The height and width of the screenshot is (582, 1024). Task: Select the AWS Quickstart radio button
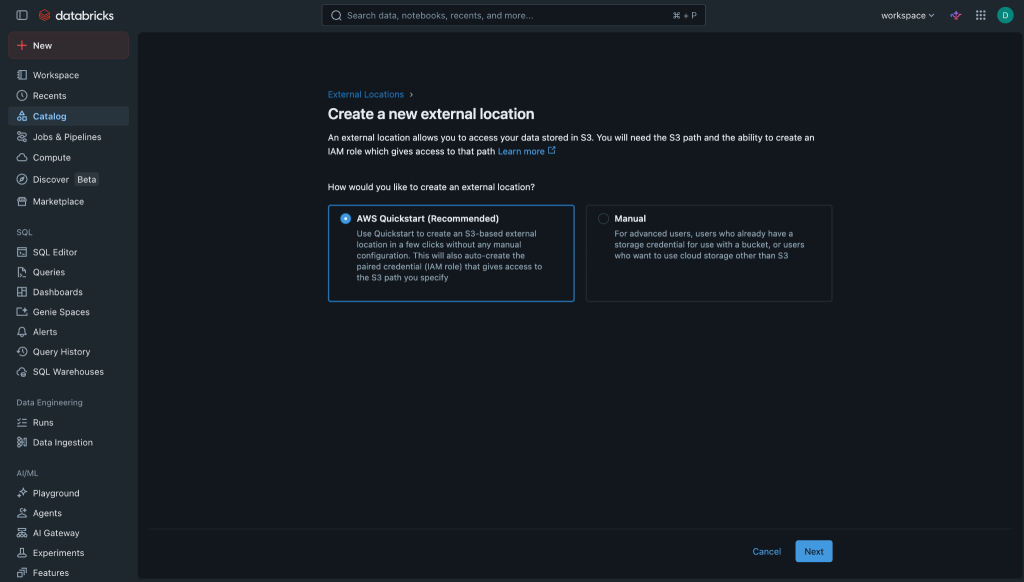[345, 219]
